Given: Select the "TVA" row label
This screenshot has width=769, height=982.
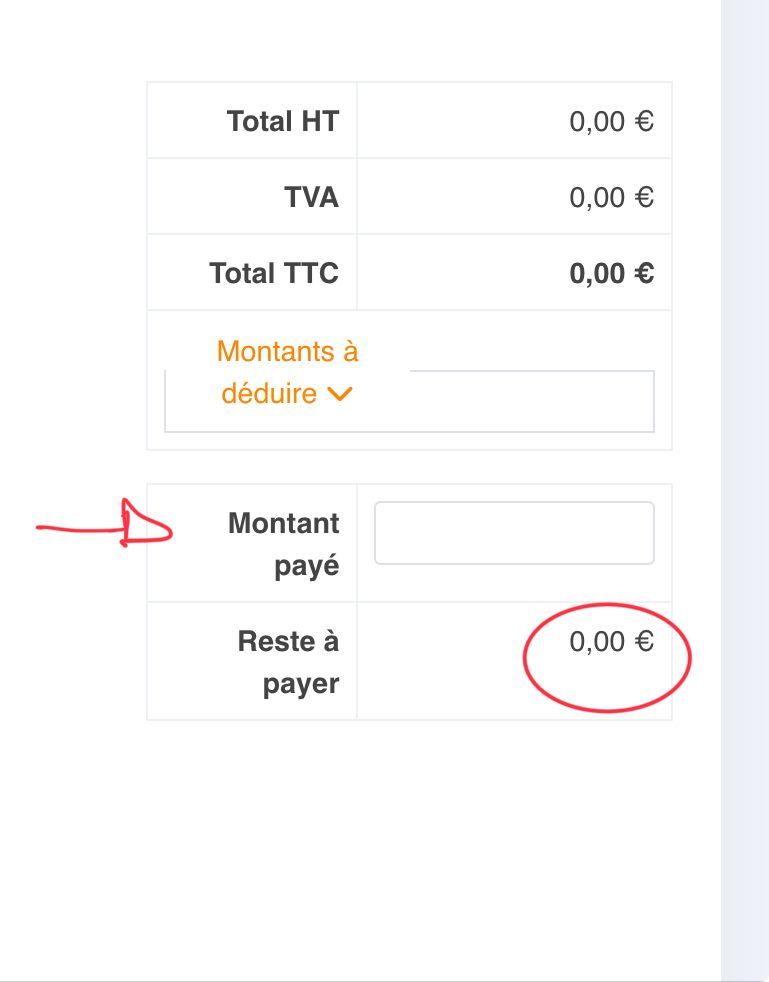Looking at the screenshot, I should coord(312,197).
